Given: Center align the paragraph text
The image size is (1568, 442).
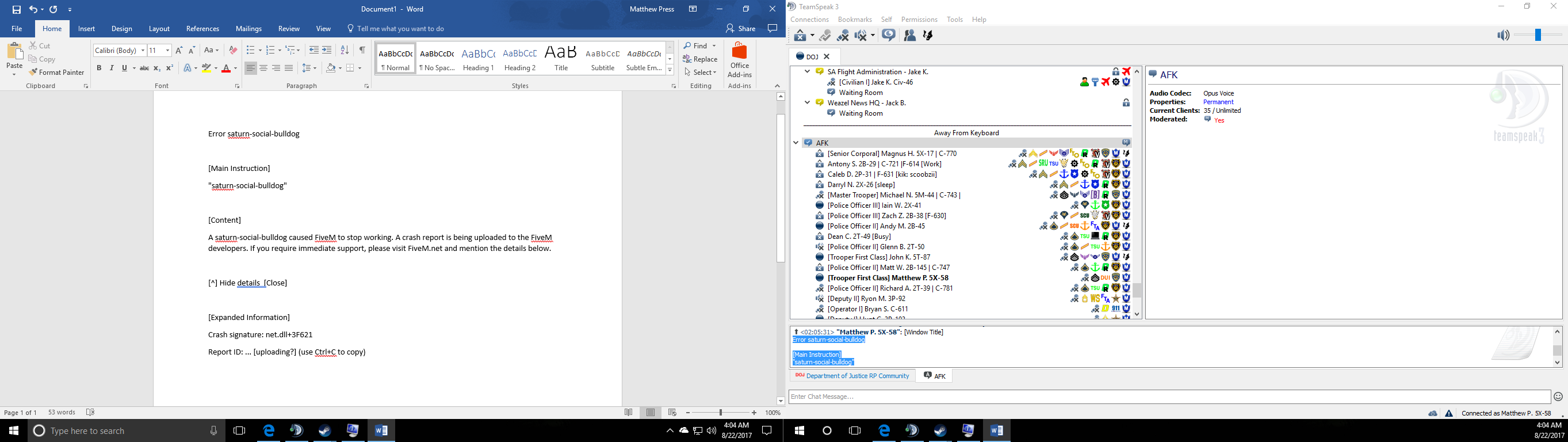Looking at the screenshot, I should [263, 68].
